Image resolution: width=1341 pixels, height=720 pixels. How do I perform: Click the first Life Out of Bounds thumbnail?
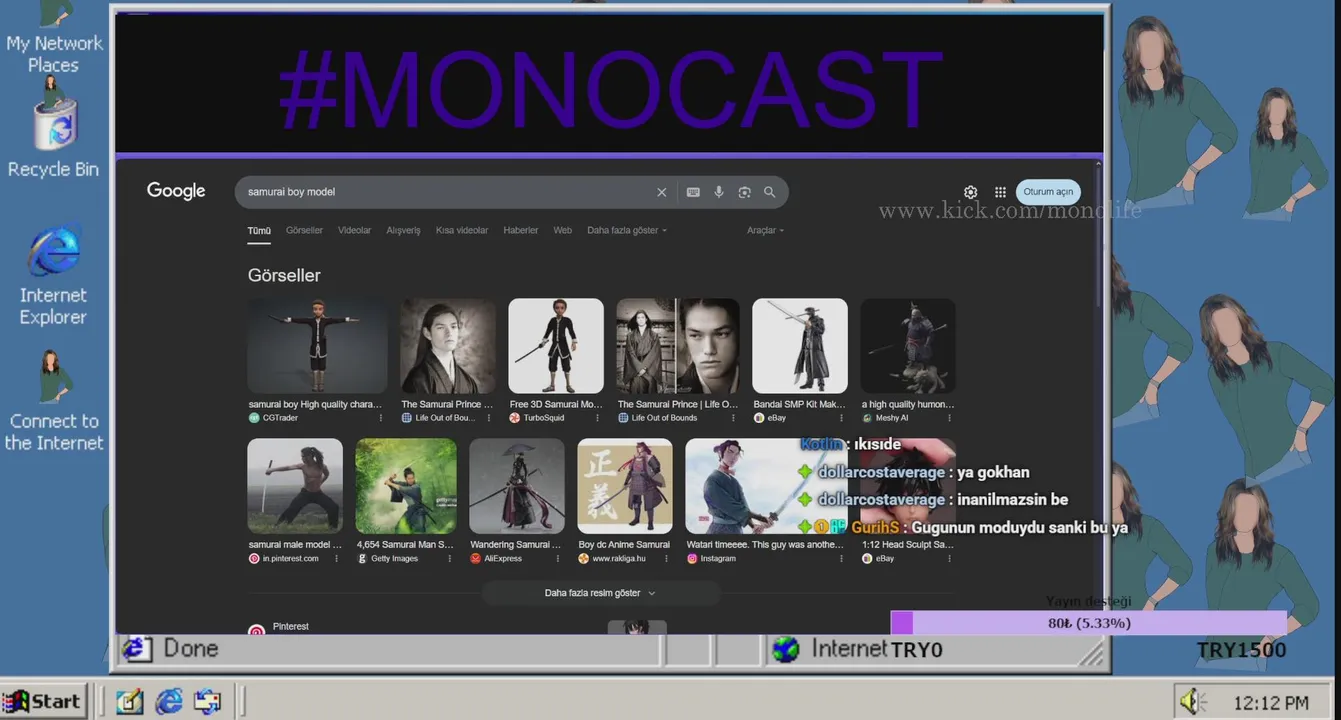[448, 346]
